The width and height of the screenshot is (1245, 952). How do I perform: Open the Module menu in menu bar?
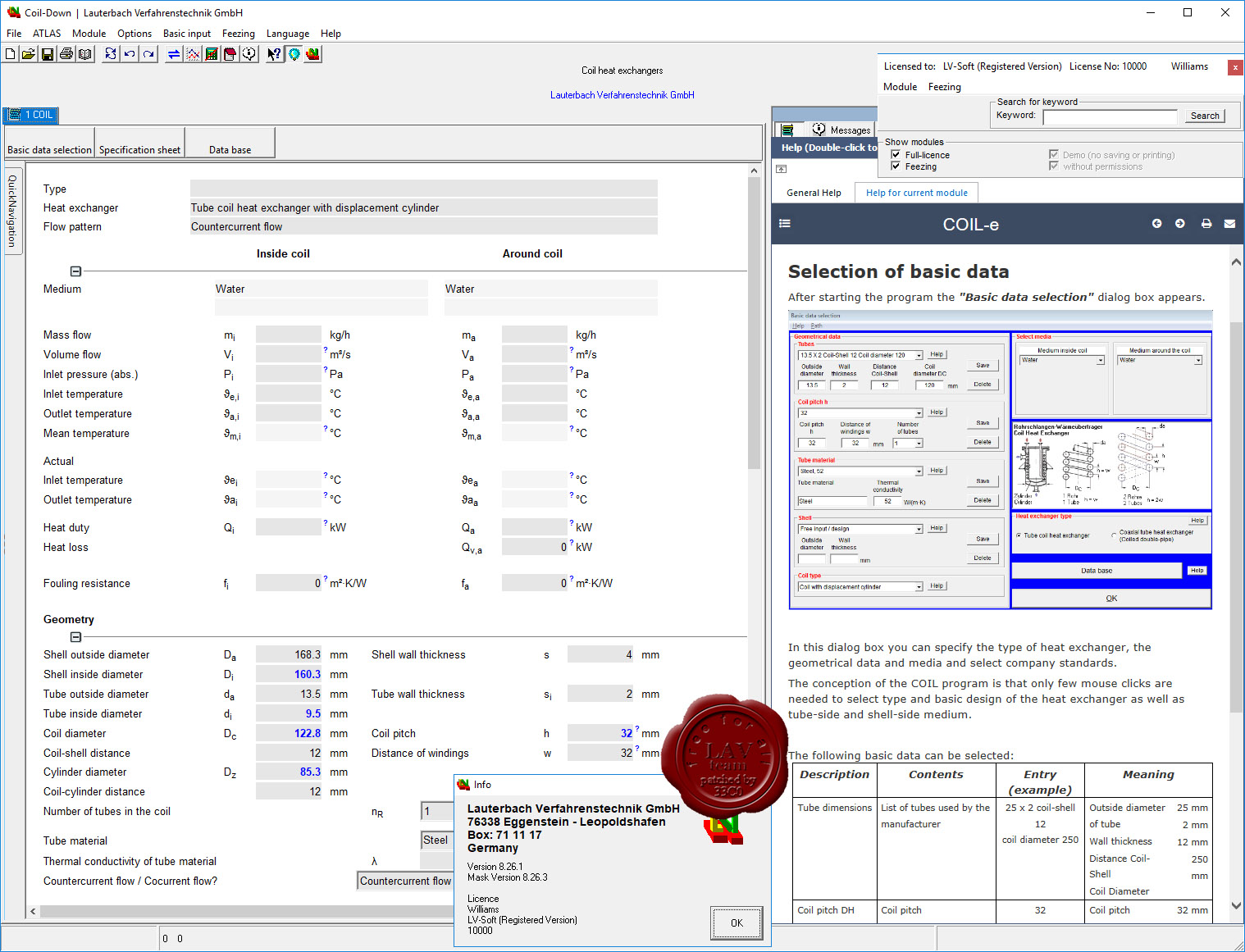[x=89, y=34]
